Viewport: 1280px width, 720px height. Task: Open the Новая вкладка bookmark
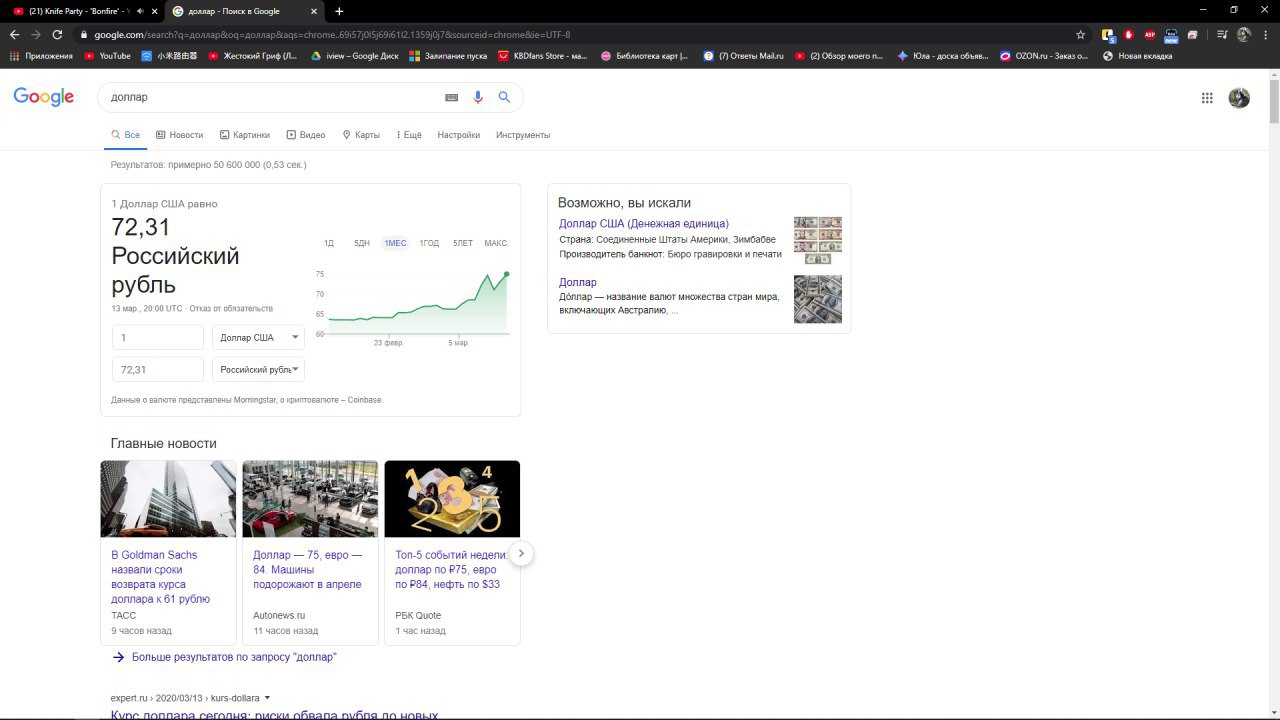[1137, 56]
